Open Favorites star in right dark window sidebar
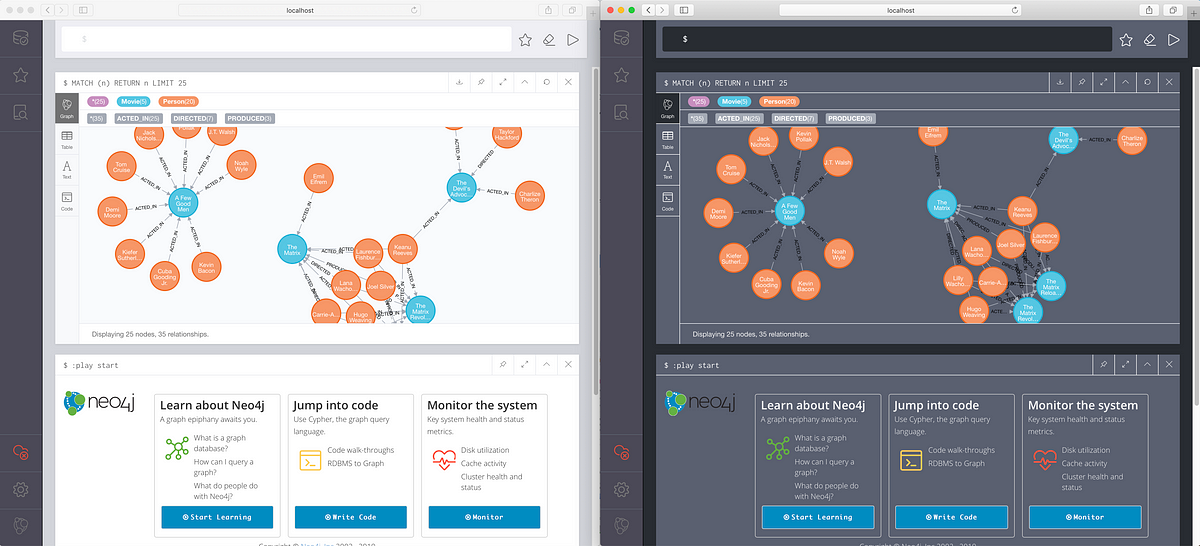 pos(621,76)
